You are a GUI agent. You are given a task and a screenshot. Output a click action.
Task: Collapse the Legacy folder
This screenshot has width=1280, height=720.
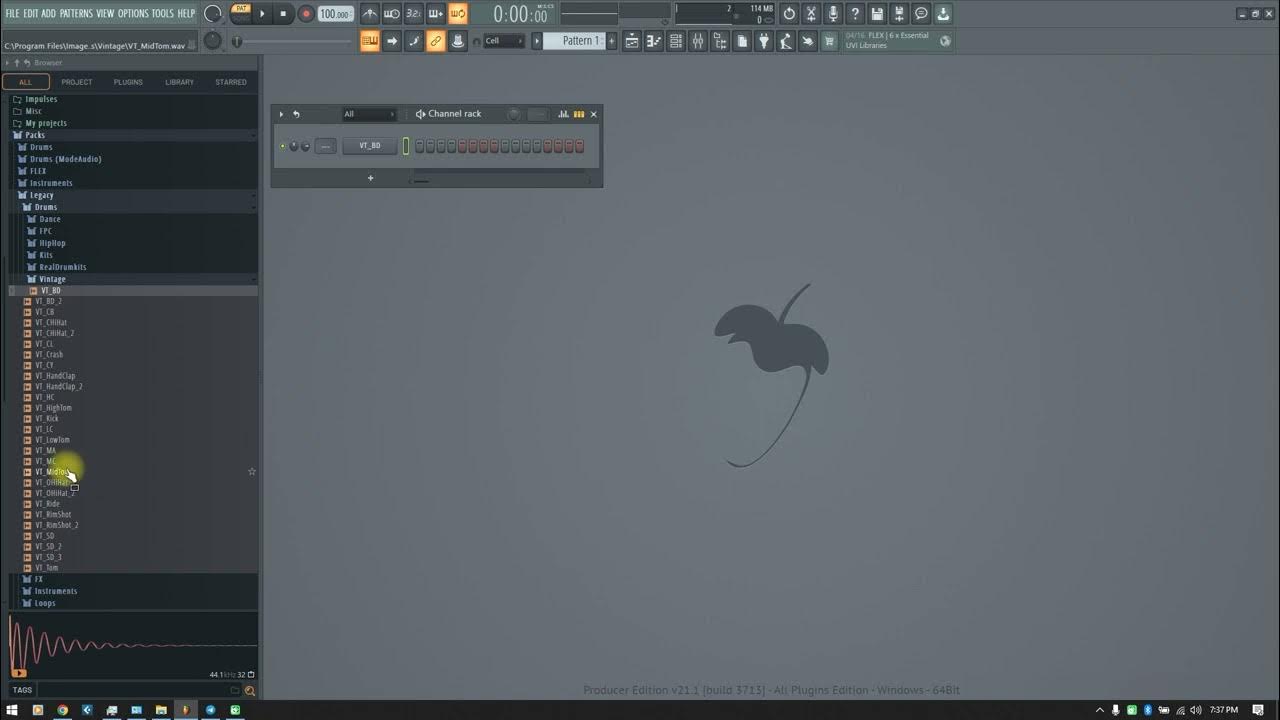[41, 195]
